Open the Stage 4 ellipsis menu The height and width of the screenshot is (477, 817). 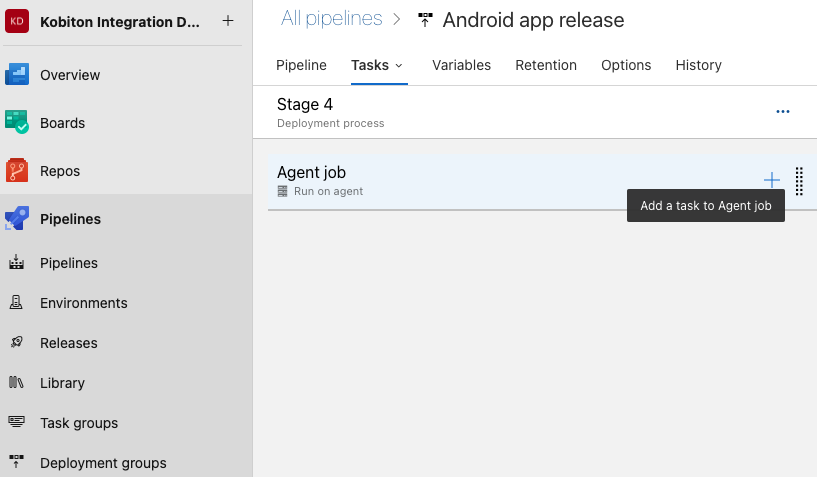point(783,112)
